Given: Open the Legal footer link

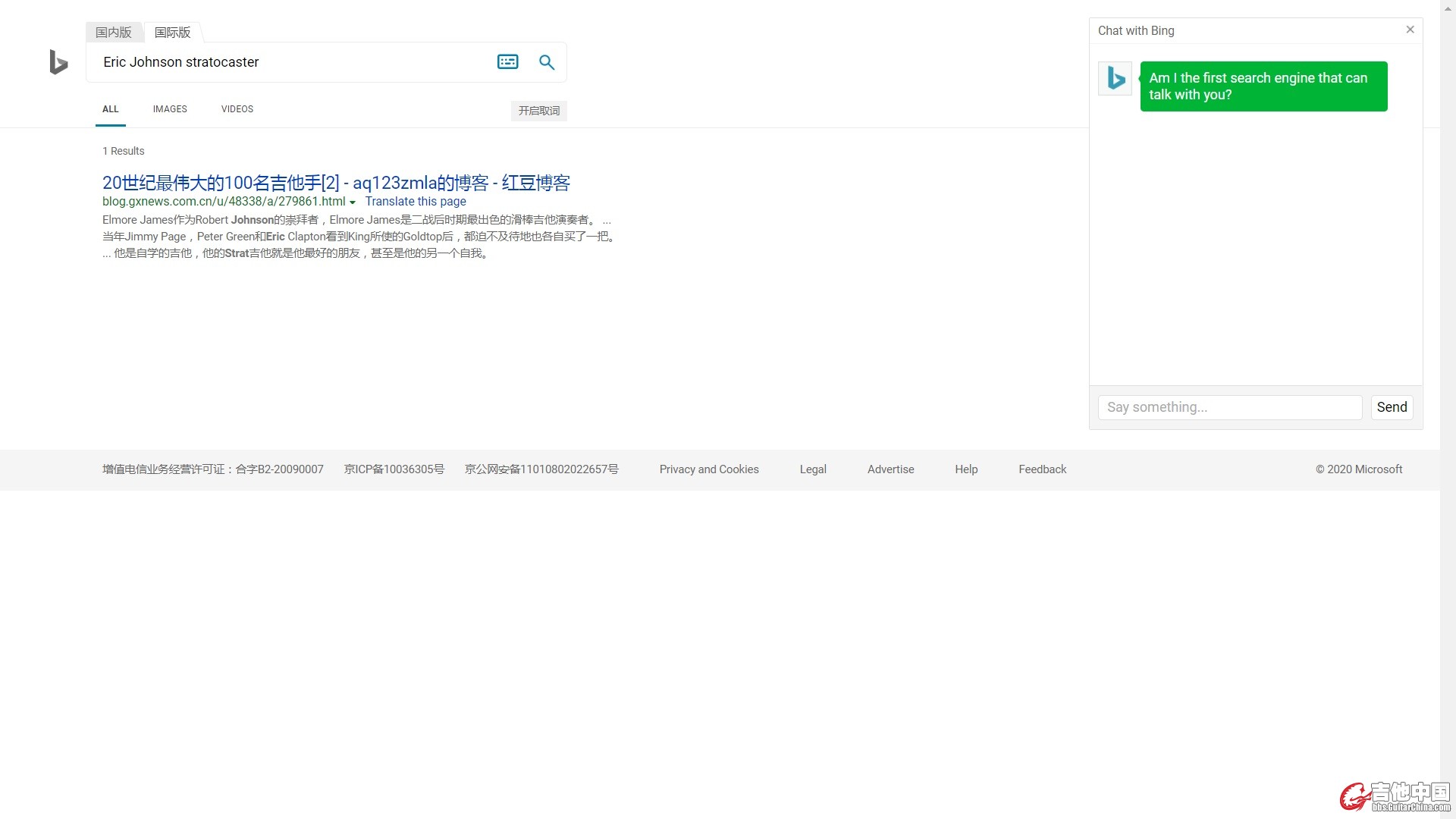Looking at the screenshot, I should [813, 469].
